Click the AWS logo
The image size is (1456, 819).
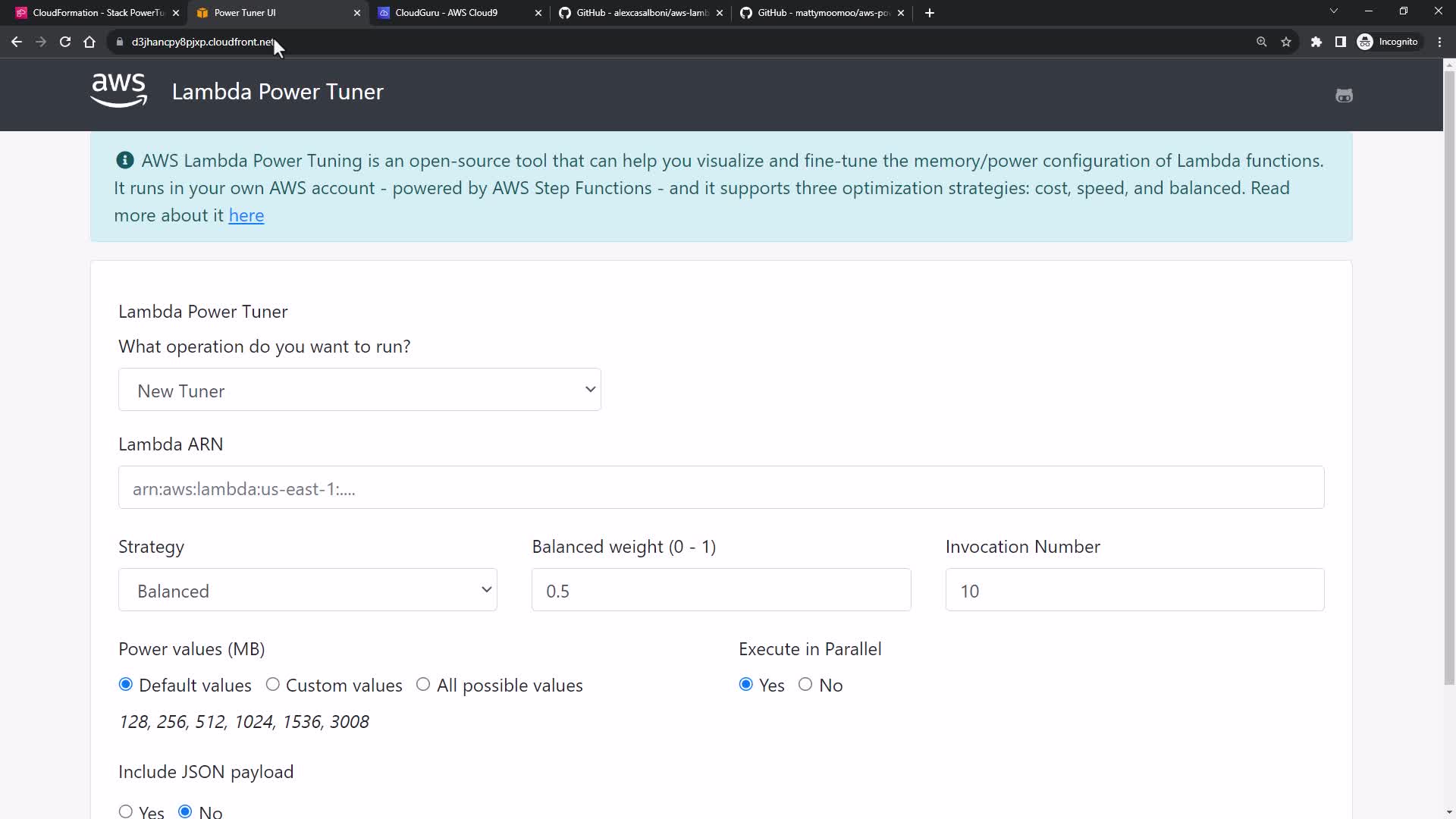coord(119,91)
